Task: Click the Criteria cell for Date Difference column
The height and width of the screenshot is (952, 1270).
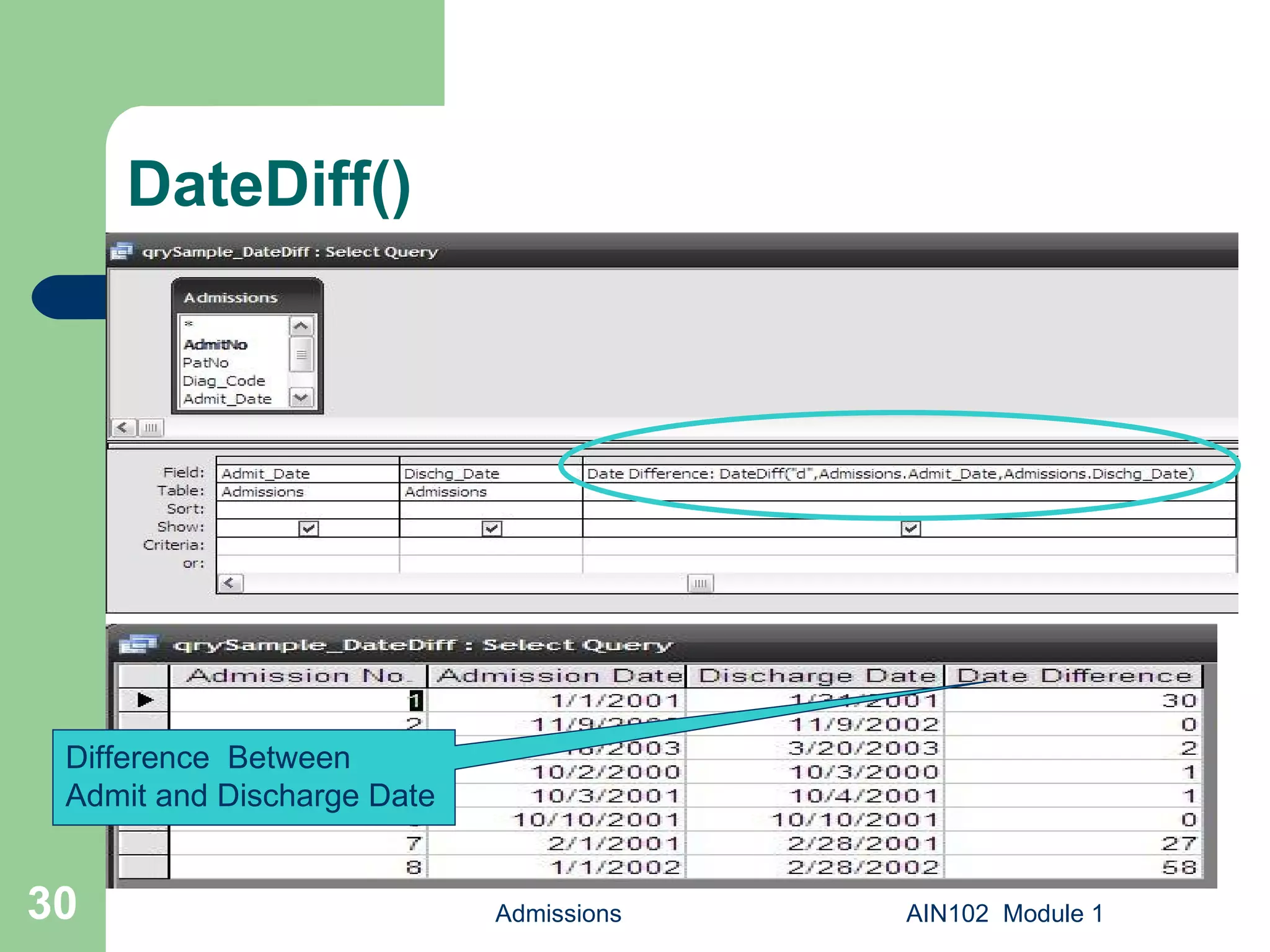Action: (909, 545)
